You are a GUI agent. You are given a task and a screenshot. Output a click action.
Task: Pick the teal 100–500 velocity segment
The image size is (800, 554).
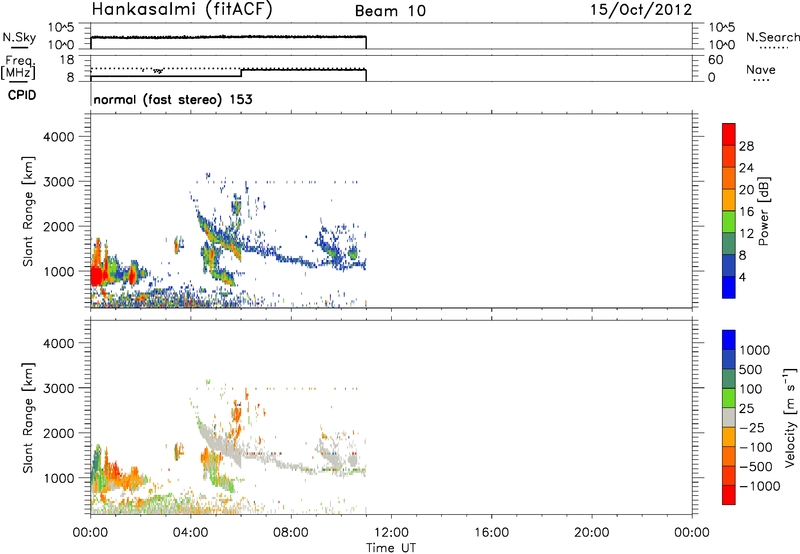[729, 379]
